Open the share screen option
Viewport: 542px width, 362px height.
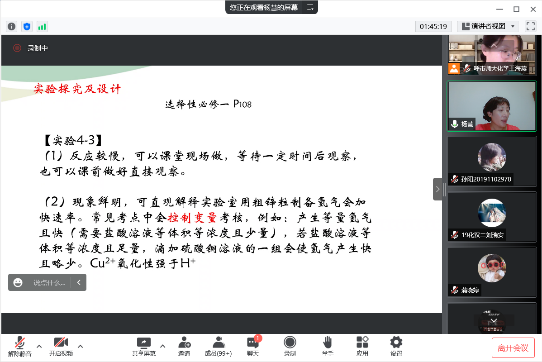[x=144, y=346]
